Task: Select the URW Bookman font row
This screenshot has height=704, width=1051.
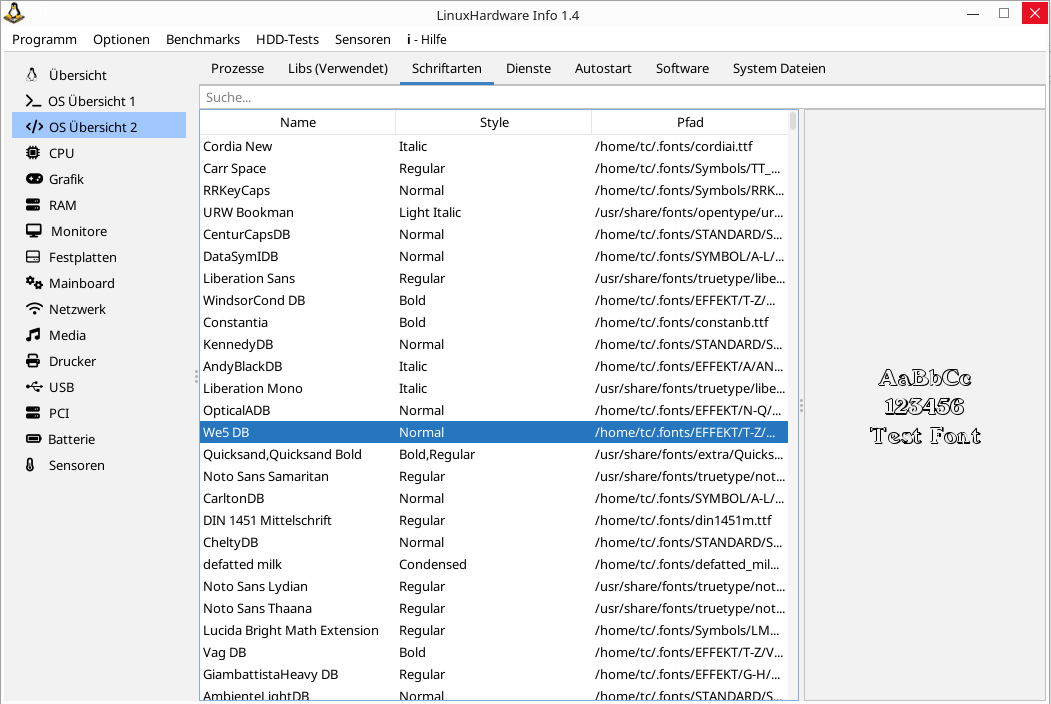Action: pyautogui.click(x=494, y=213)
